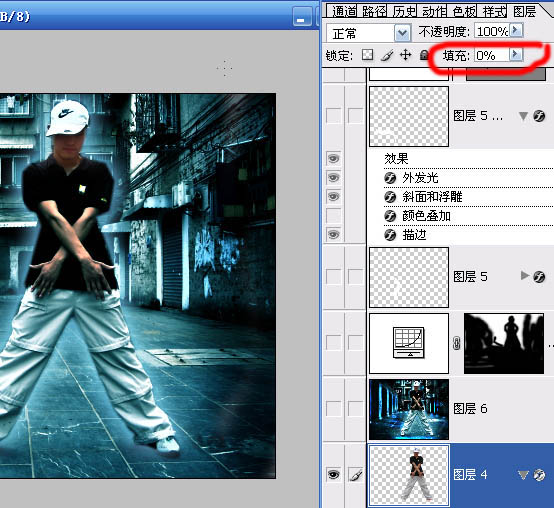Hide the 图层 4 layer eye
The image size is (554, 508).
pos(333,474)
